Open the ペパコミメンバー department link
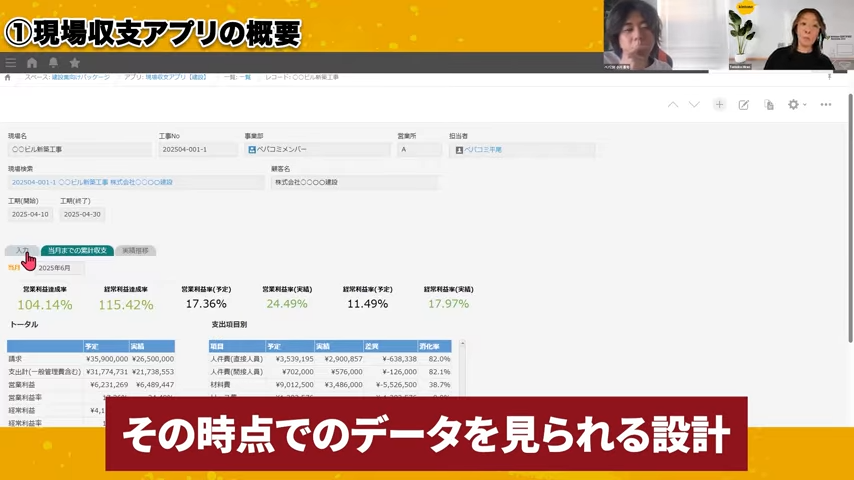854x480 pixels. click(x=282, y=149)
